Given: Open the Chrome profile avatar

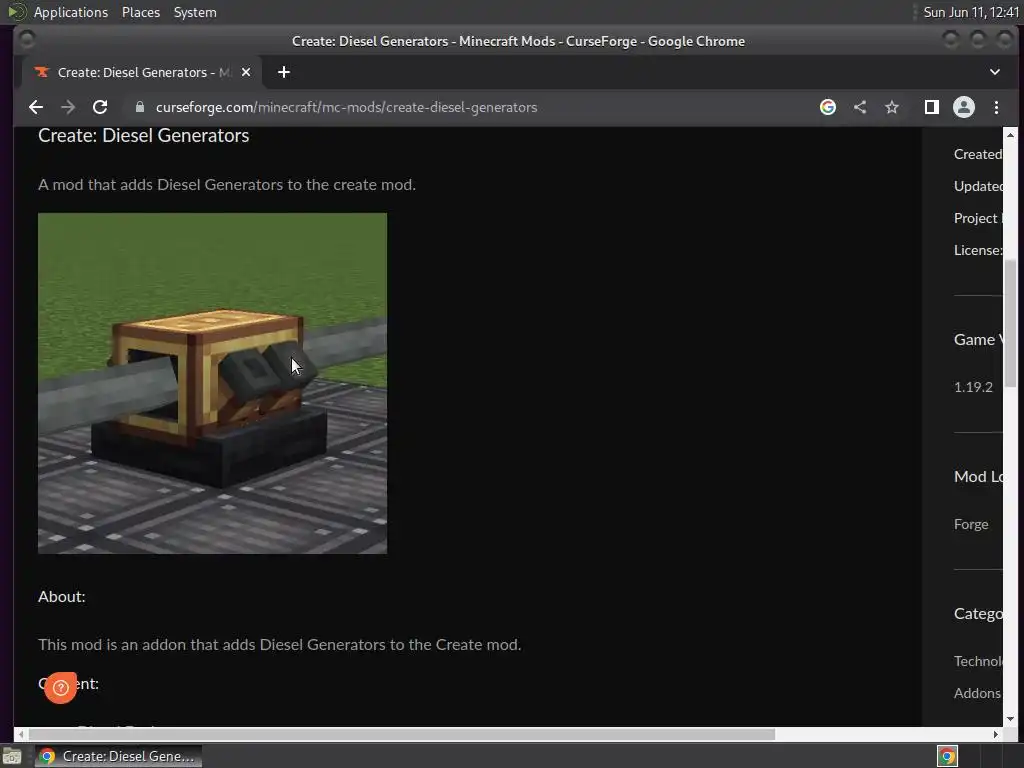Looking at the screenshot, I should pyautogui.click(x=964, y=107).
